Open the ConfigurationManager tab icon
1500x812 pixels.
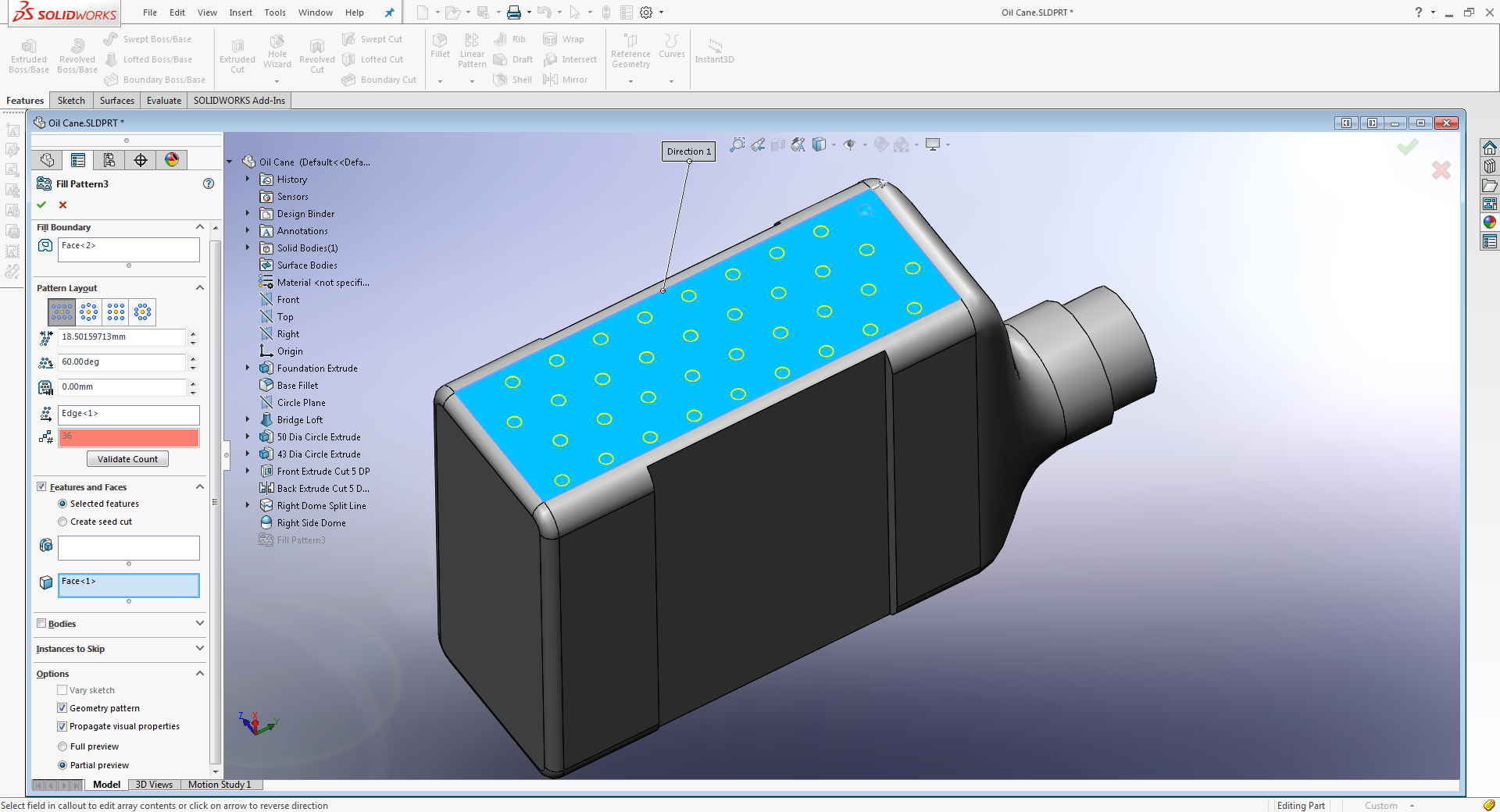point(109,160)
